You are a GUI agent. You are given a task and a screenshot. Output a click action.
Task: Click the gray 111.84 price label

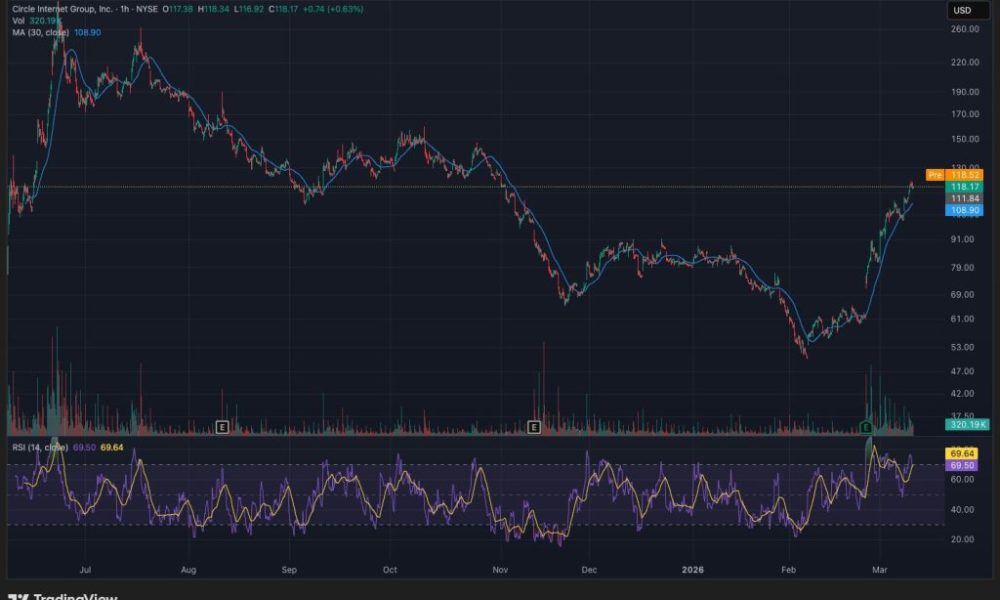coord(966,199)
